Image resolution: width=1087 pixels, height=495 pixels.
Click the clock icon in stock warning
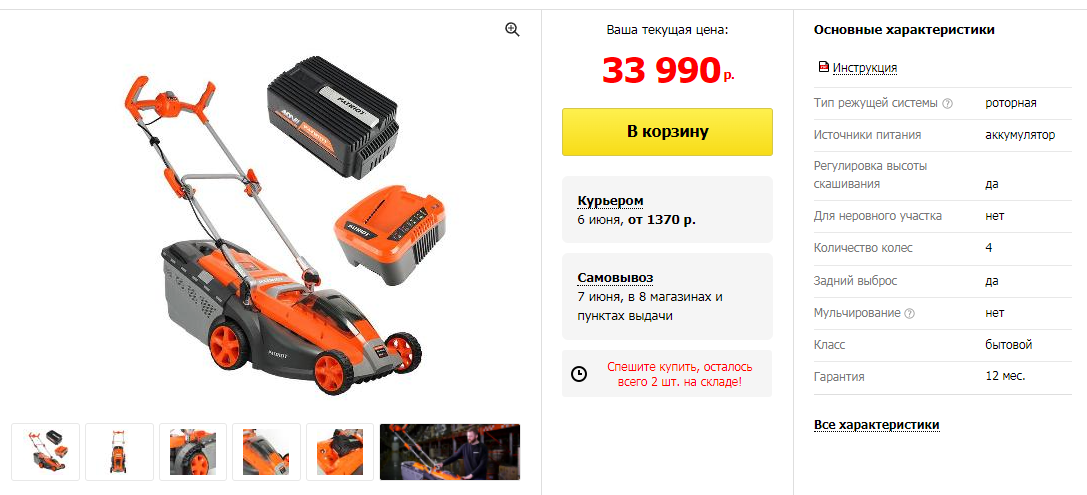(x=579, y=374)
